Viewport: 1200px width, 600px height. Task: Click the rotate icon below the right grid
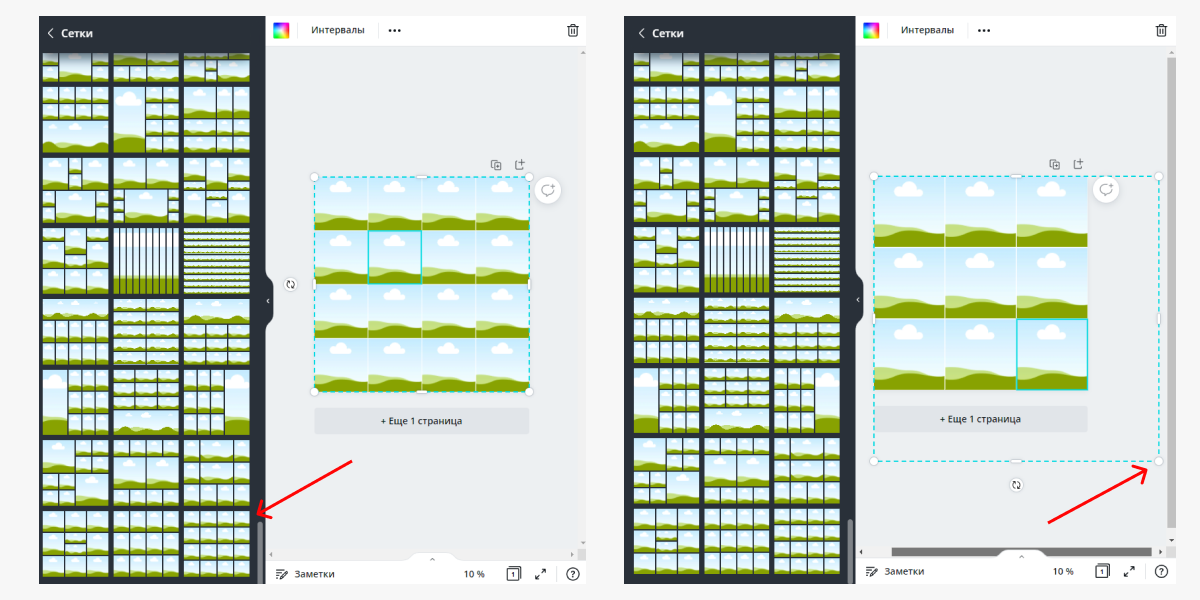point(1016,485)
